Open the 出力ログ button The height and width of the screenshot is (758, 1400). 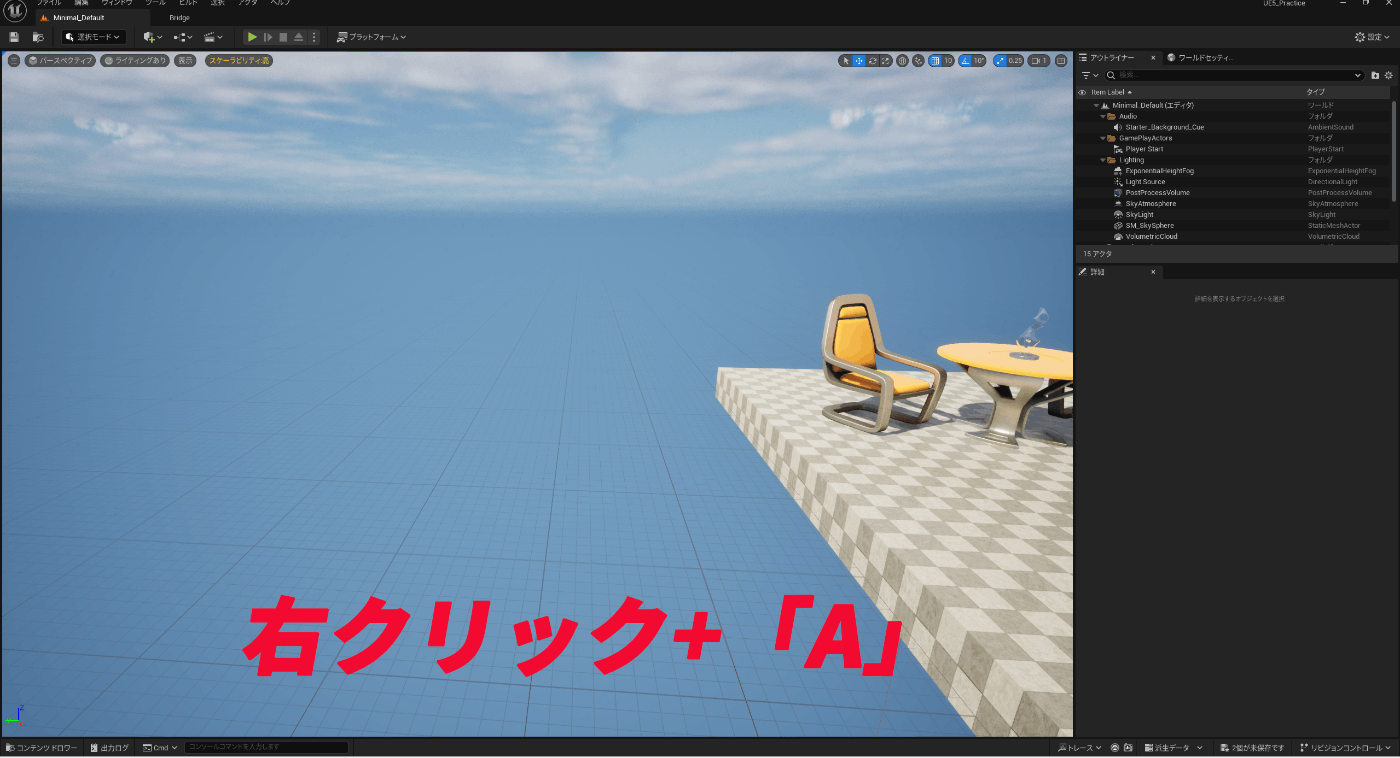click(109, 747)
